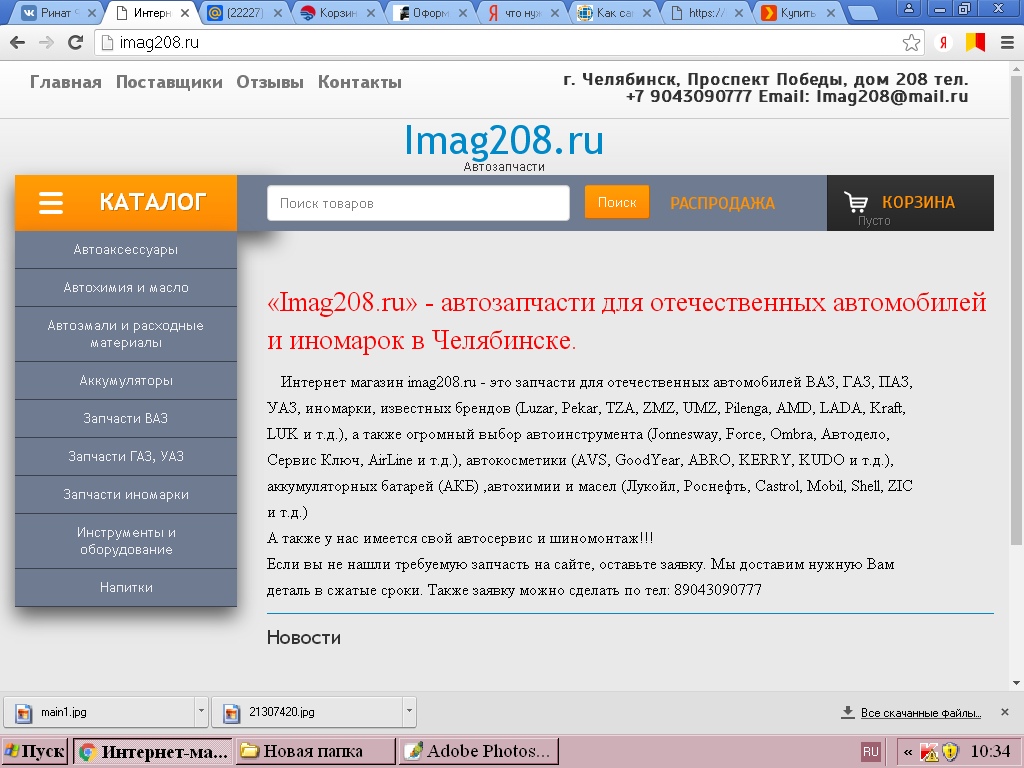The image size is (1024, 768).
Task: Switch to the https:// tab
Action: coord(707,12)
